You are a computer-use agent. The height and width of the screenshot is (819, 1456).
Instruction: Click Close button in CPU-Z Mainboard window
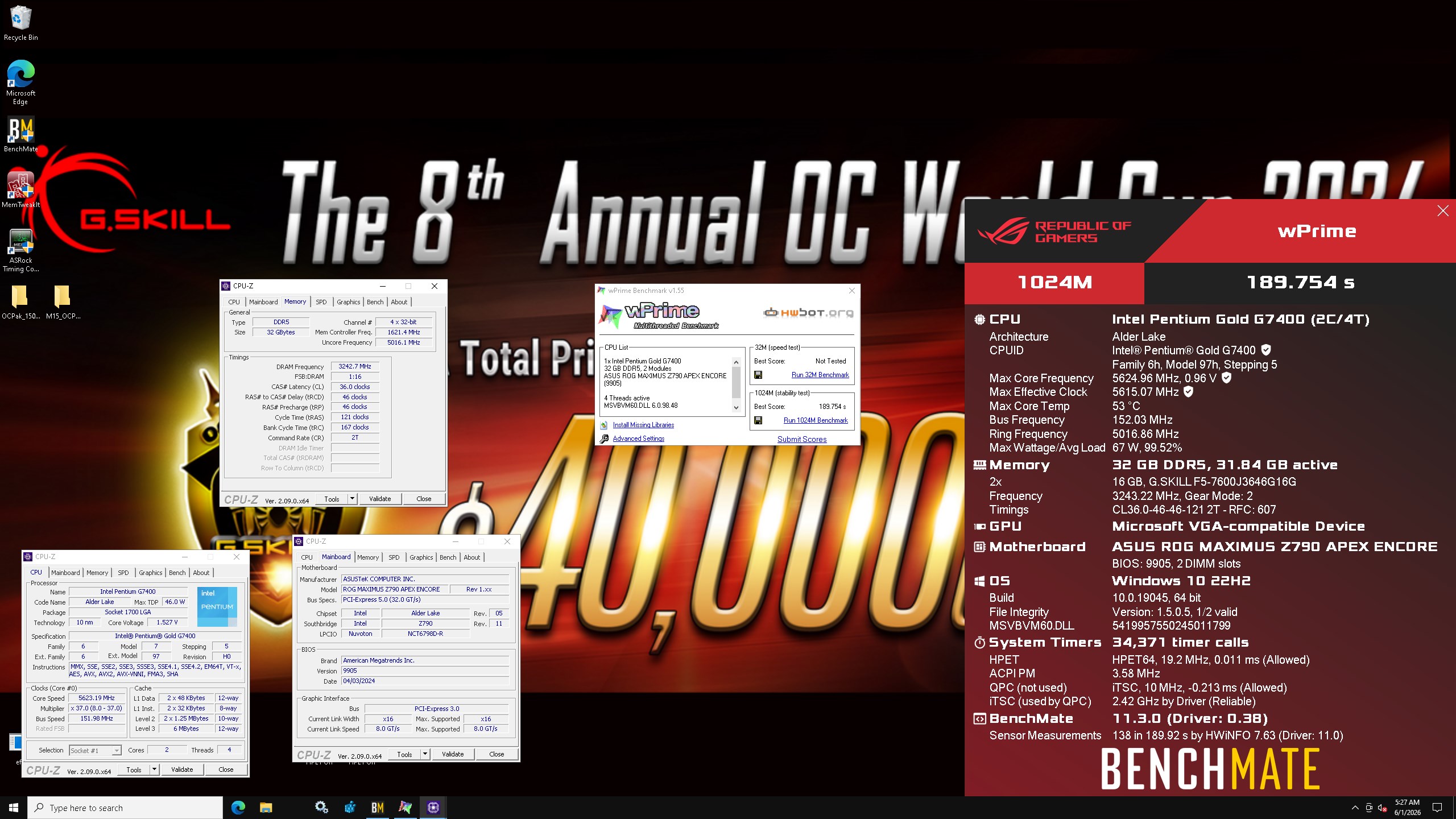click(x=497, y=754)
